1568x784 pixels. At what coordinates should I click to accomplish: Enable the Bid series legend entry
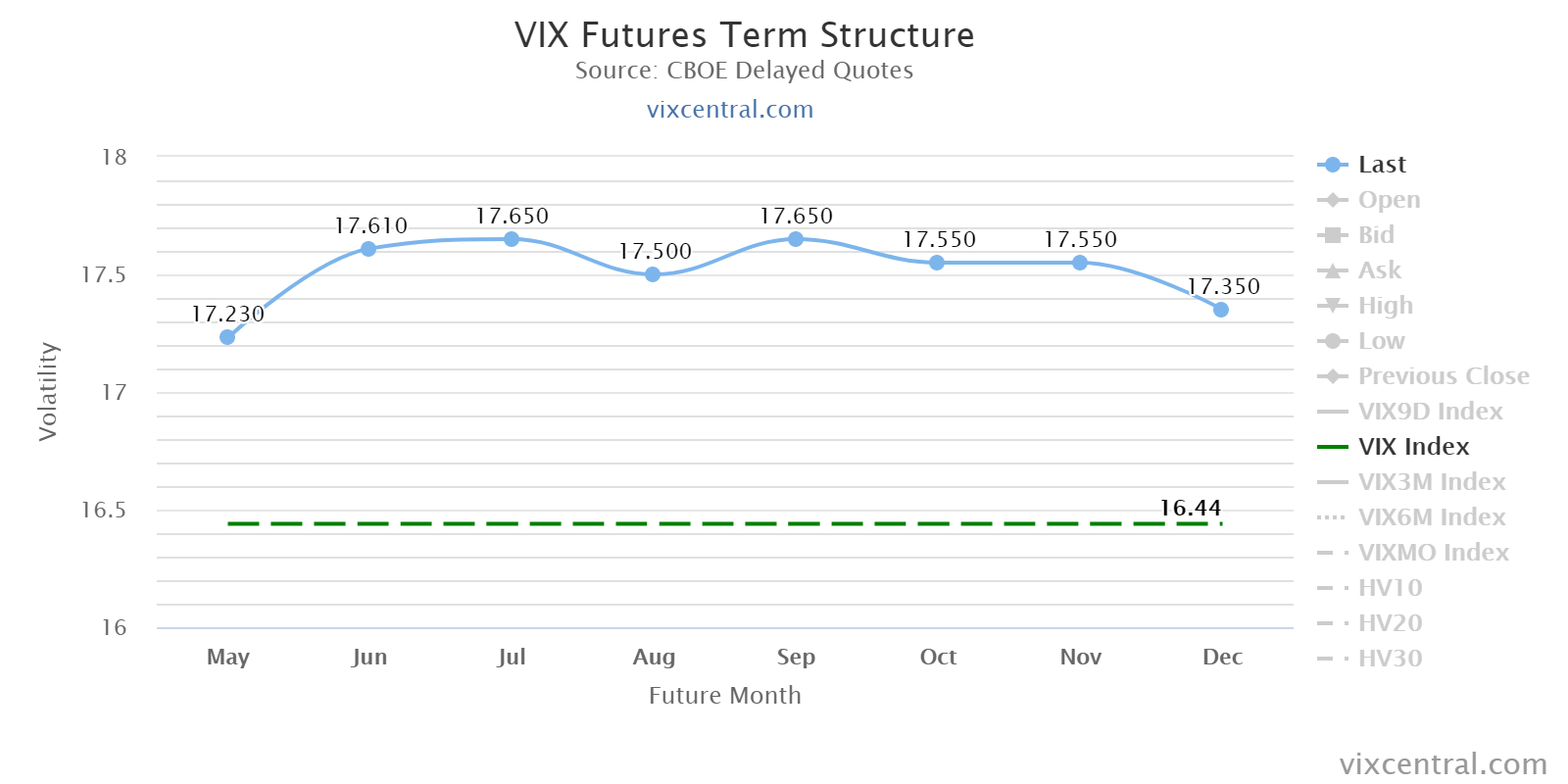pos(1375,235)
